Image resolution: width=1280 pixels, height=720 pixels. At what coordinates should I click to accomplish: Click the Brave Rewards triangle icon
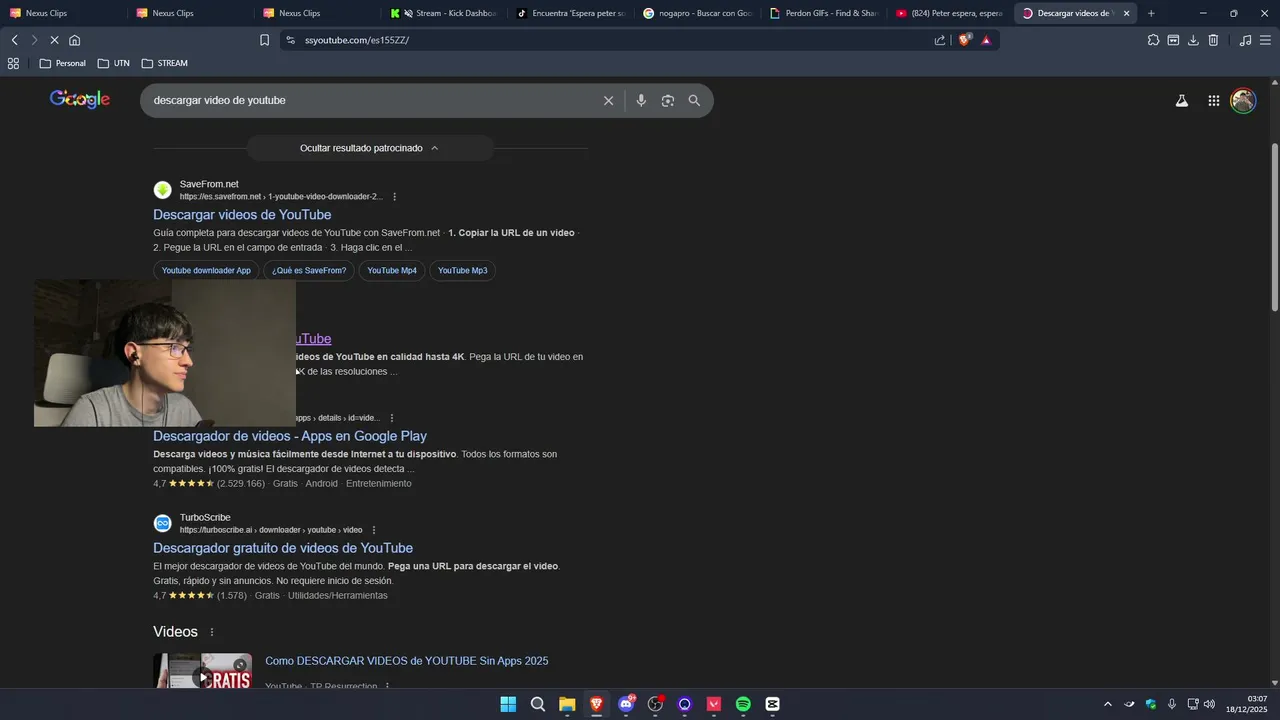(x=986, y=40)
